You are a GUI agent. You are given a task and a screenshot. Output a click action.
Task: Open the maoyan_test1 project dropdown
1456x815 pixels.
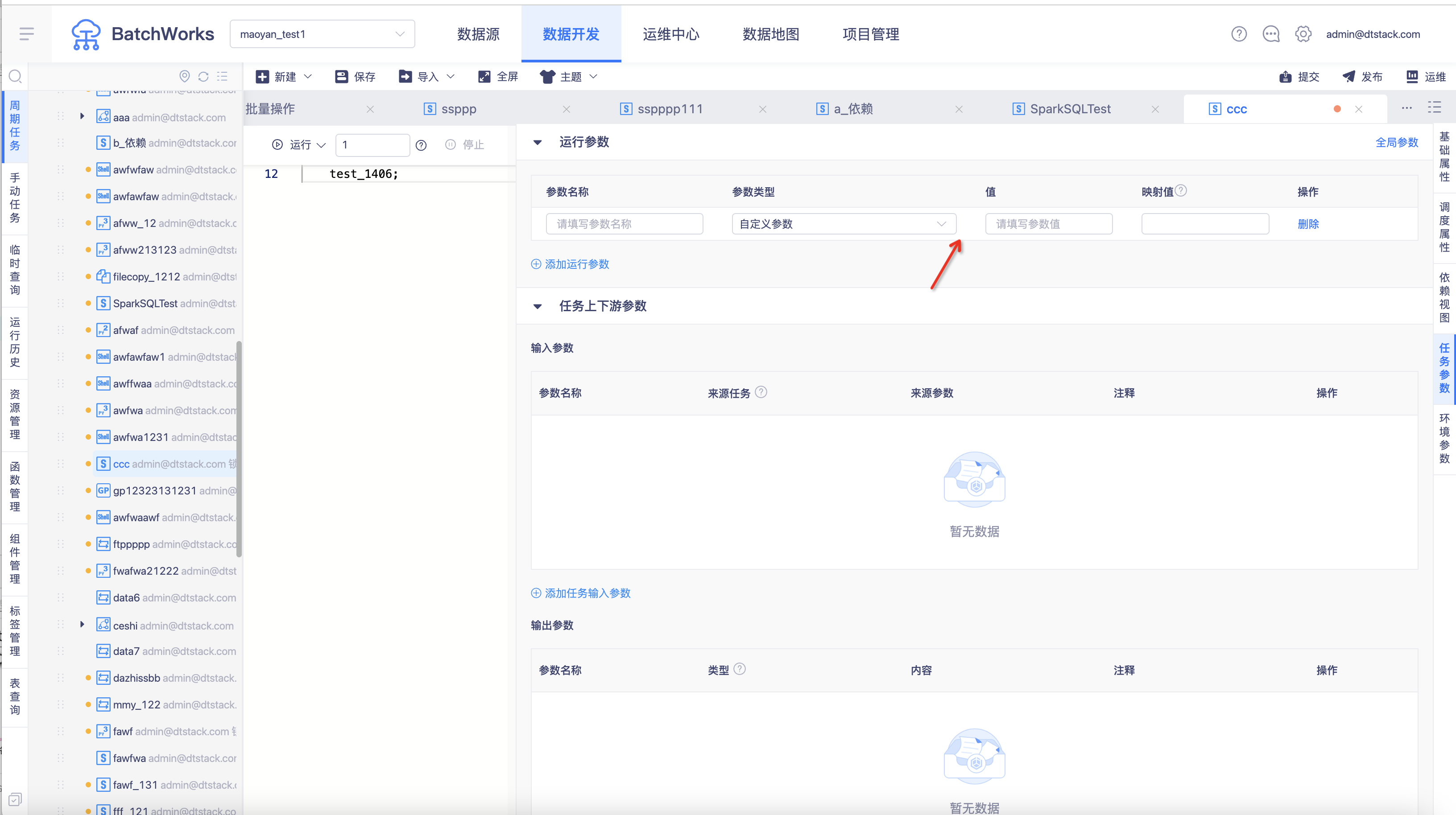tap(322, 34)
